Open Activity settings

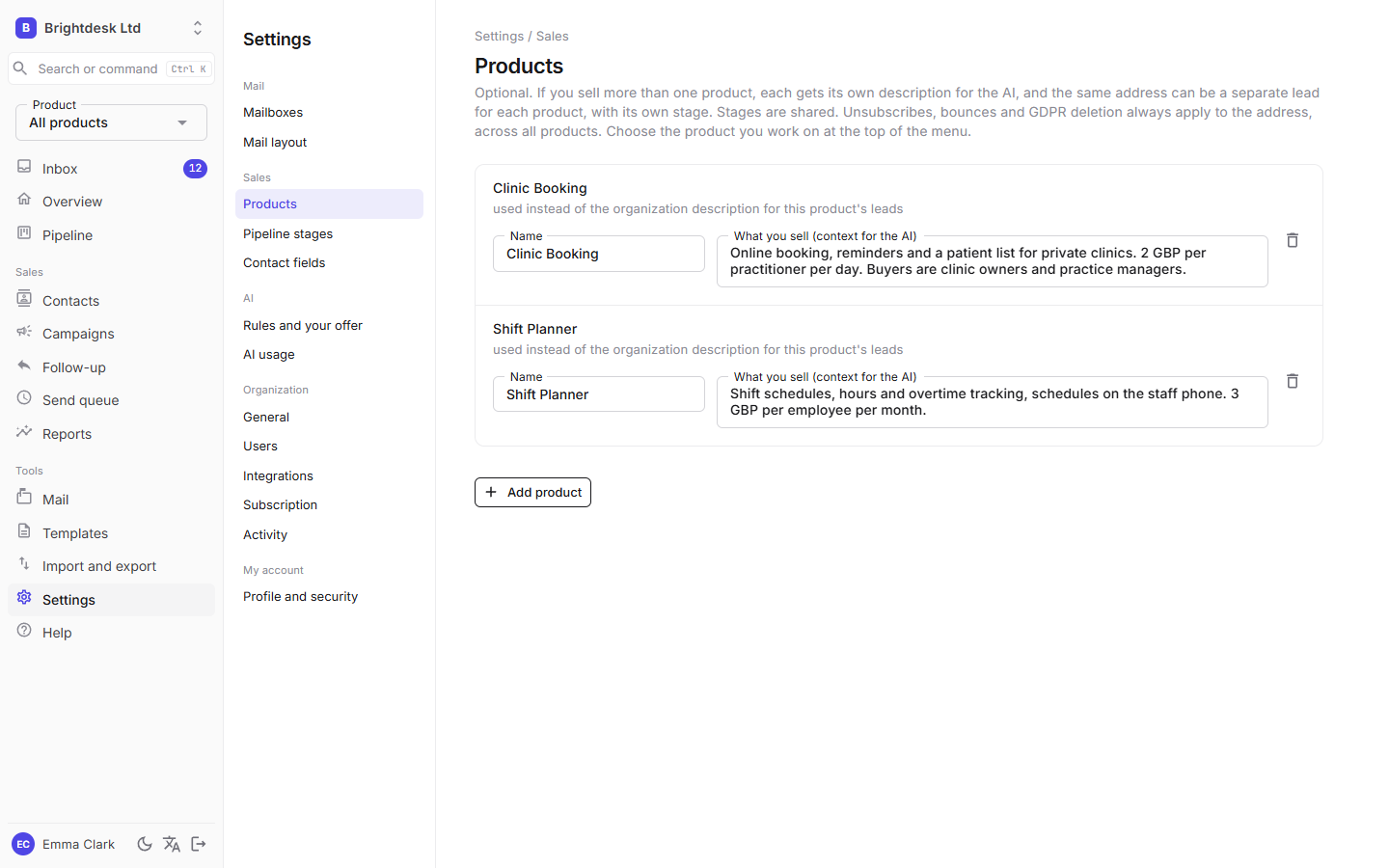tap(329, 534)
